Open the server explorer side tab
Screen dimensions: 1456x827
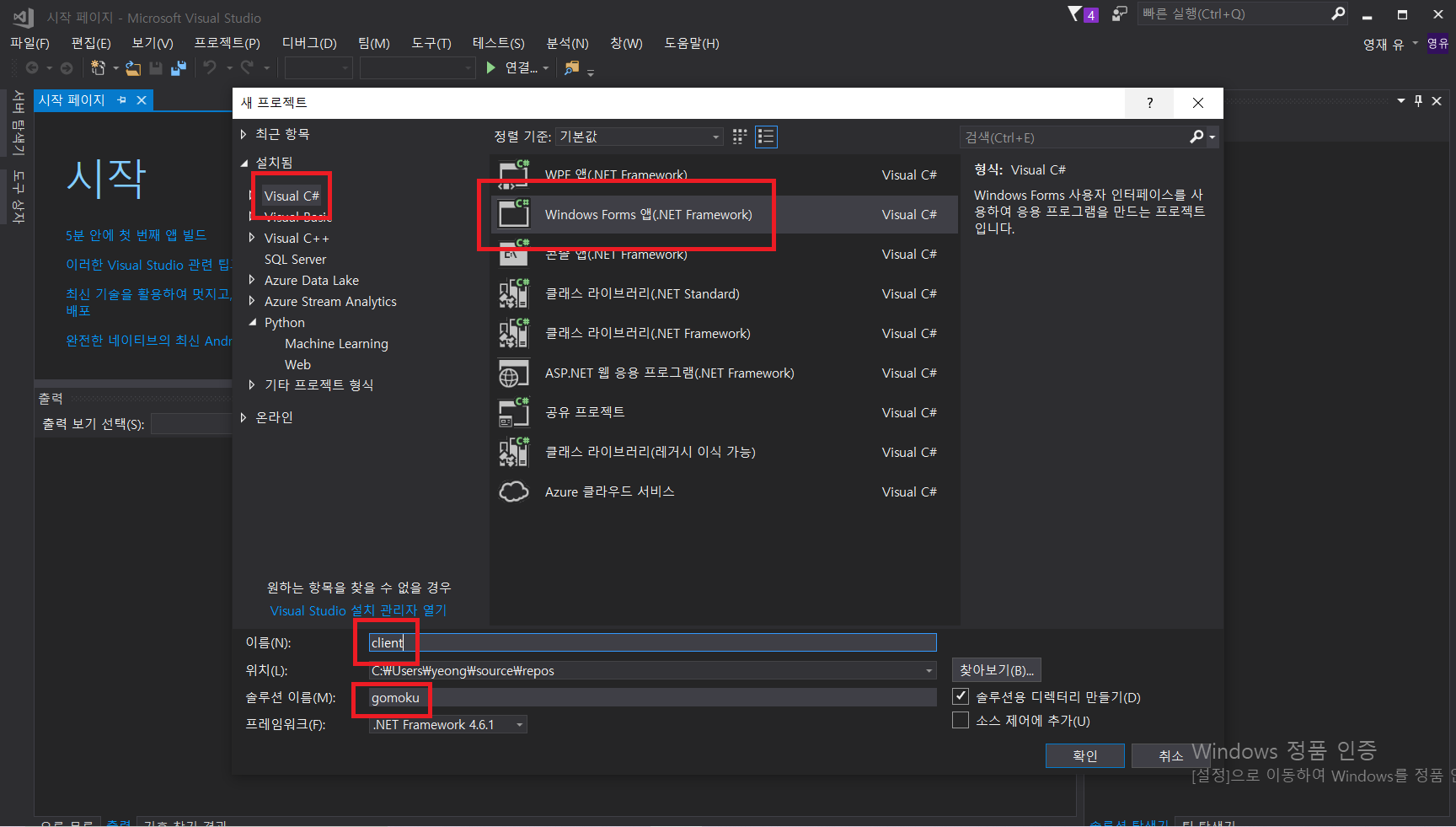click(x=18, y=123)
